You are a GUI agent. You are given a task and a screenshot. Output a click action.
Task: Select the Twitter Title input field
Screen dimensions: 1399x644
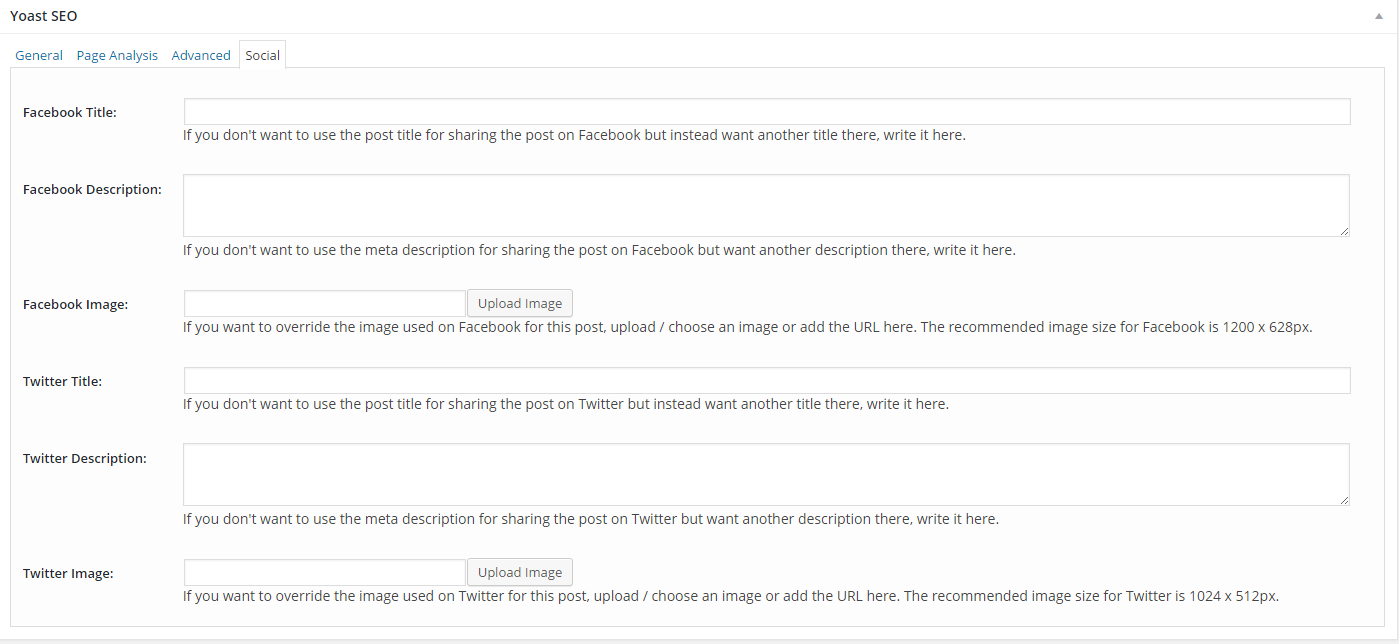[x=766, y=380]
